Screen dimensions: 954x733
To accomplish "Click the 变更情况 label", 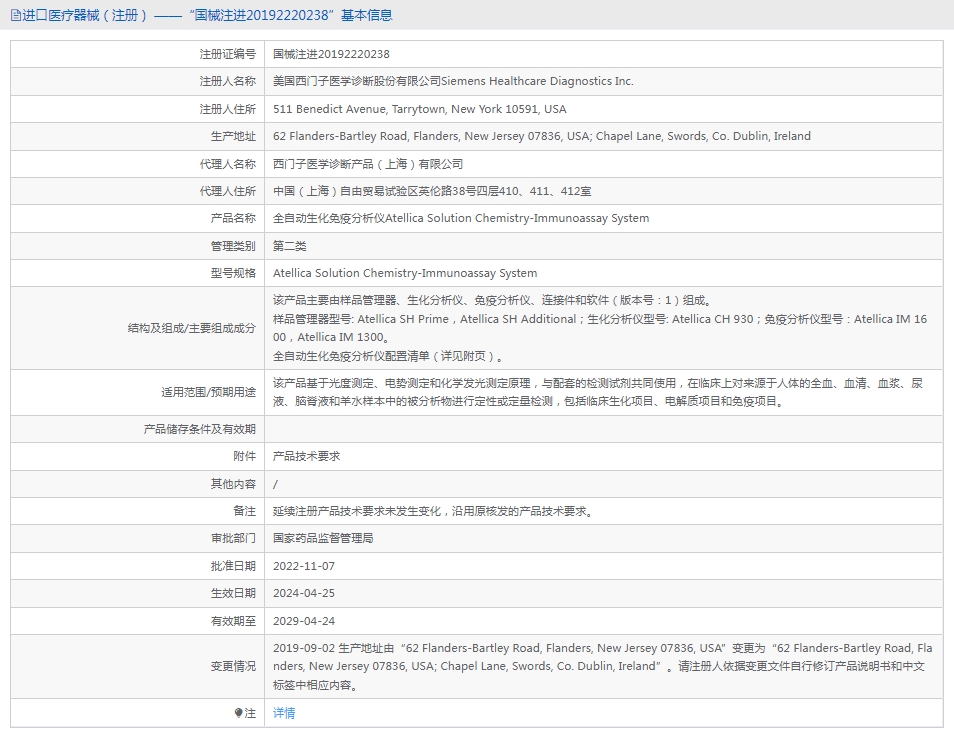I will (233, 666).
